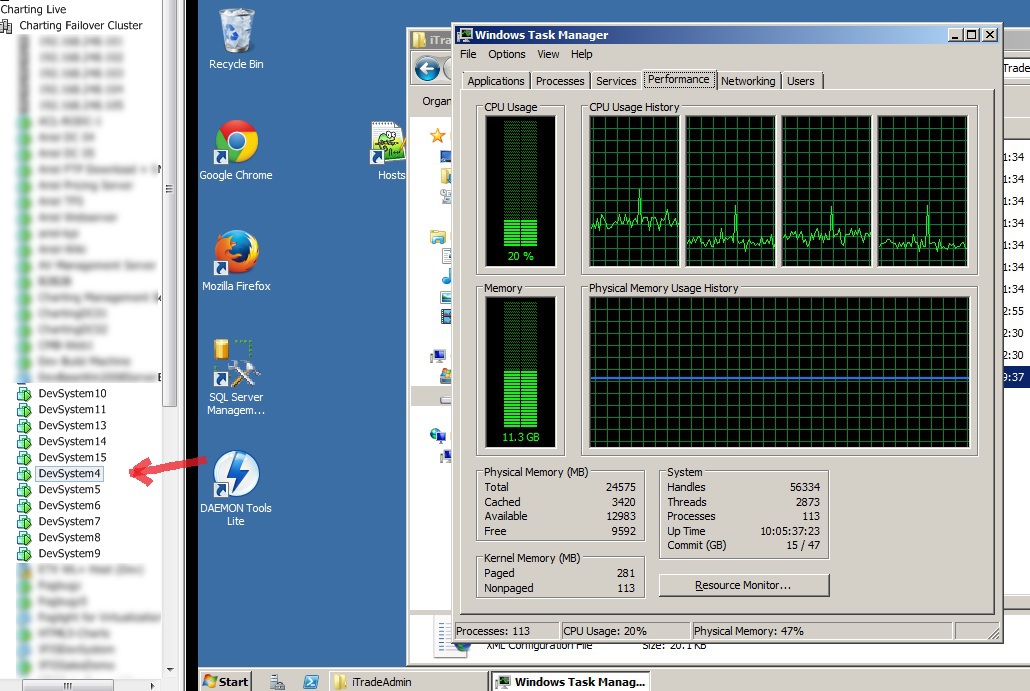Switch to the Processes tab
The height and width of the screenshot is (691, 1030).
pyautogui.click(x=560, y=81)
